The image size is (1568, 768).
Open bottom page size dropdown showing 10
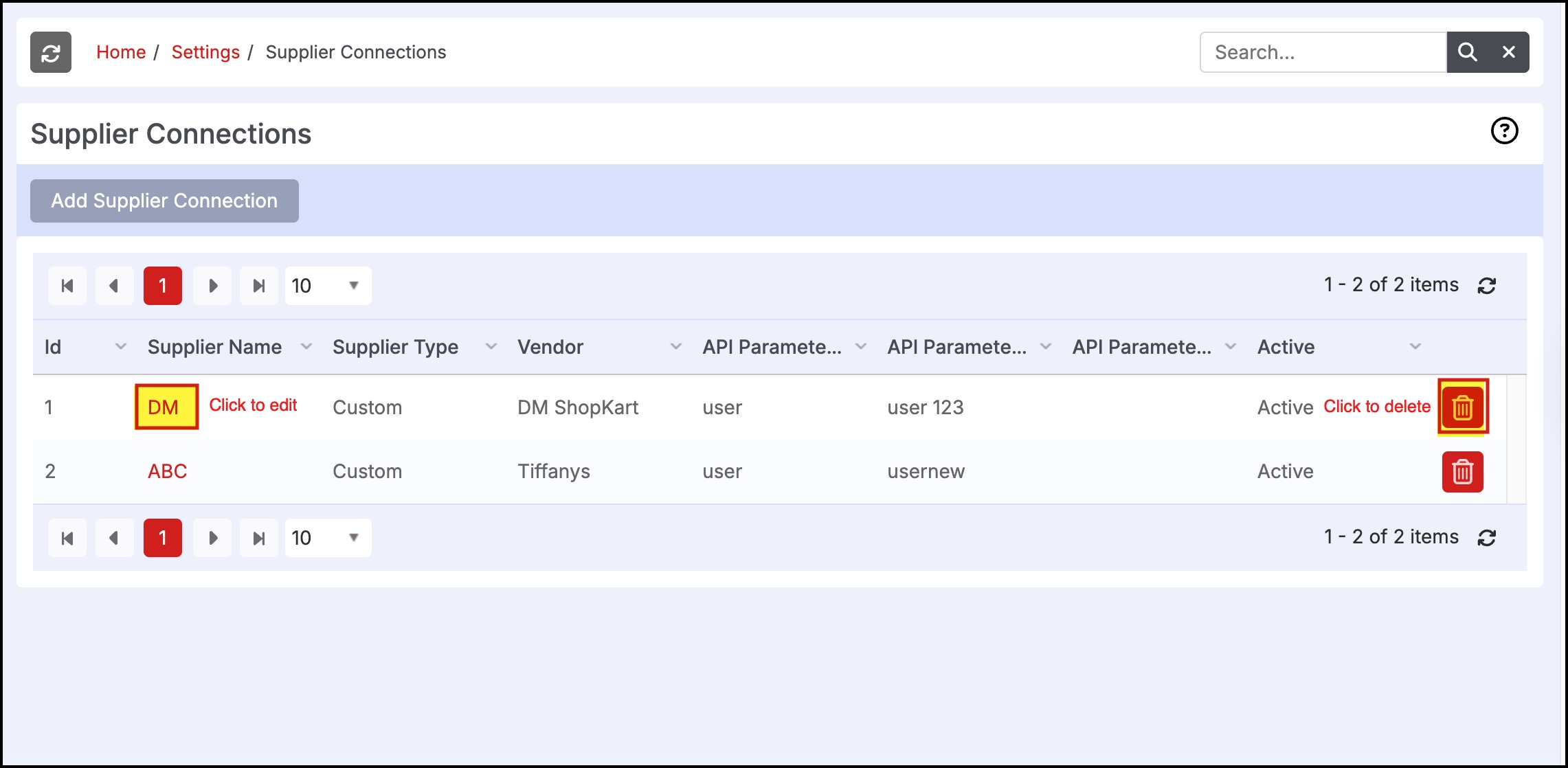click(328, 538)
